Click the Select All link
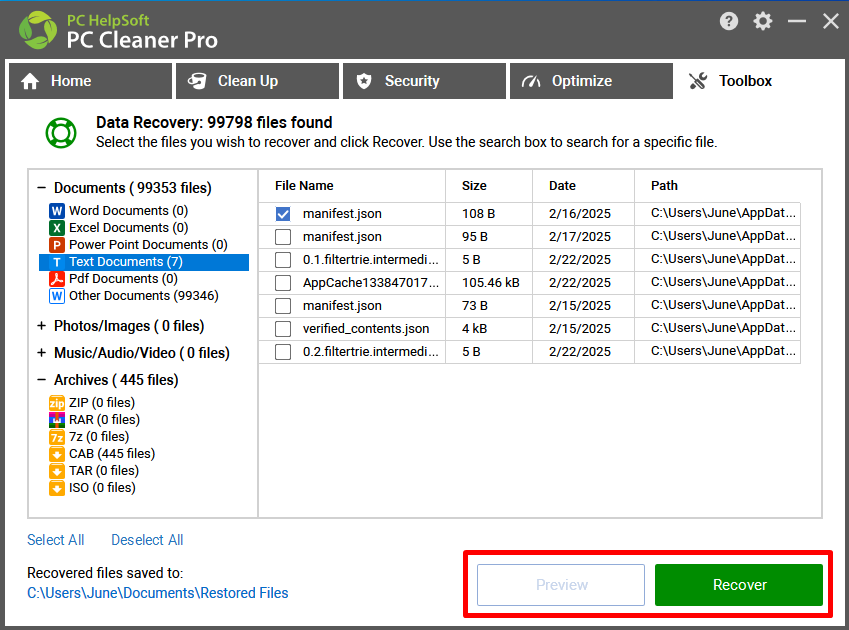The width and height of the screenshot is (849, 630). [56, 540]
